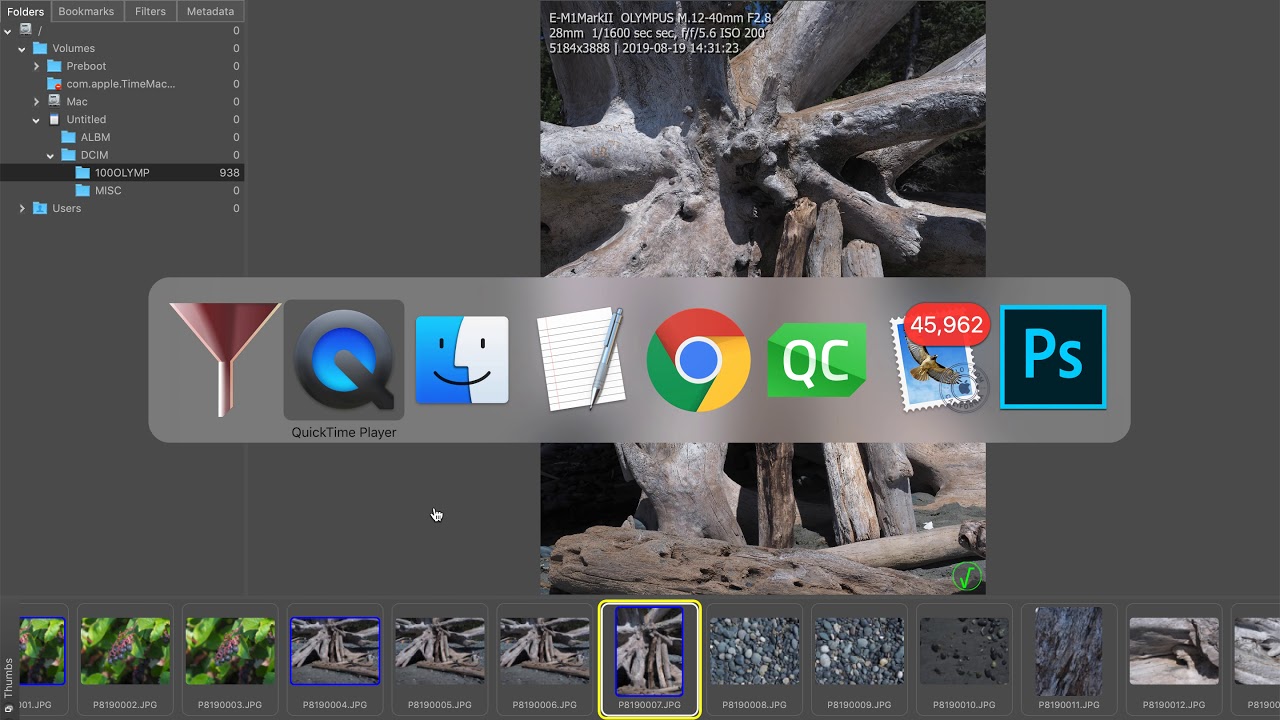Switch to Google Chrome via the app switcher
This screenshot has height=720, width=1280.
(x=699, y=360)
